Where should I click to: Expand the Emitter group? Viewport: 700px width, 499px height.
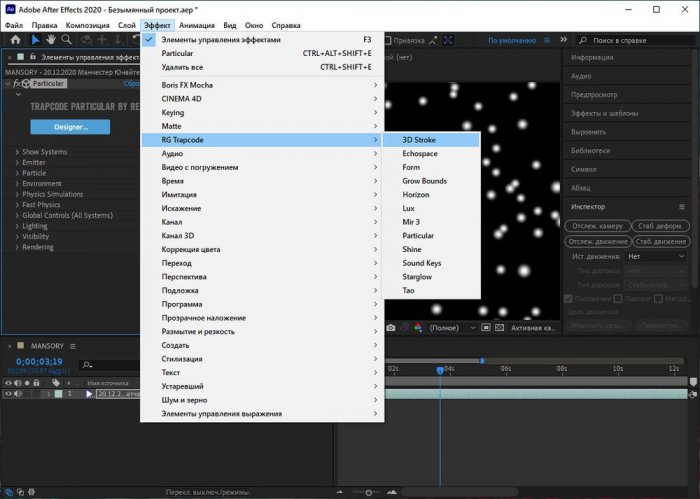point(17,162)
